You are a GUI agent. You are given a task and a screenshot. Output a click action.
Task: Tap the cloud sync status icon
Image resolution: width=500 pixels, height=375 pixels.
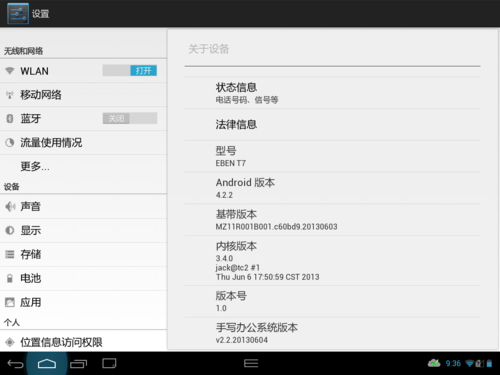click(x=434, y=363)
